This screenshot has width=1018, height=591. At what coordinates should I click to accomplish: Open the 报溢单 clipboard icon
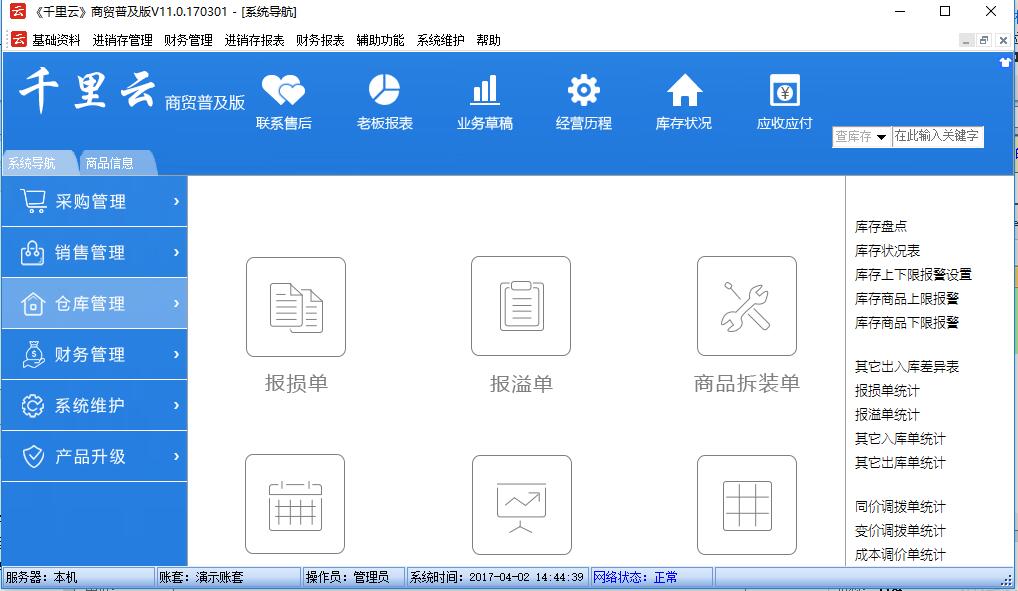(x=521, y=306)
